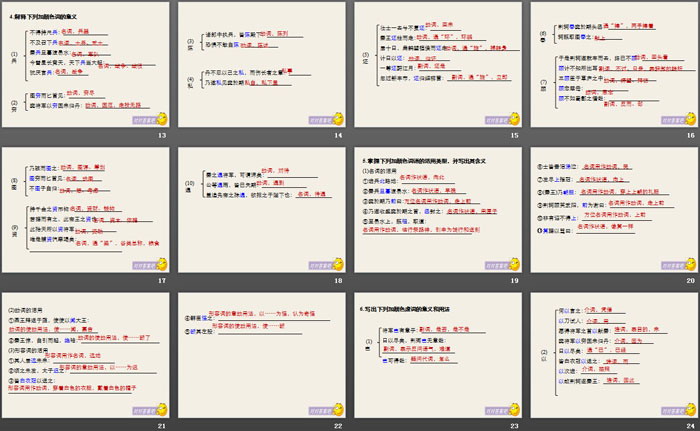Image resolution: width=700 pixels, height=431 pixels.
Task: Click the purple label button on slide 14
Action: pyautogui.click(x=321, y=120)
